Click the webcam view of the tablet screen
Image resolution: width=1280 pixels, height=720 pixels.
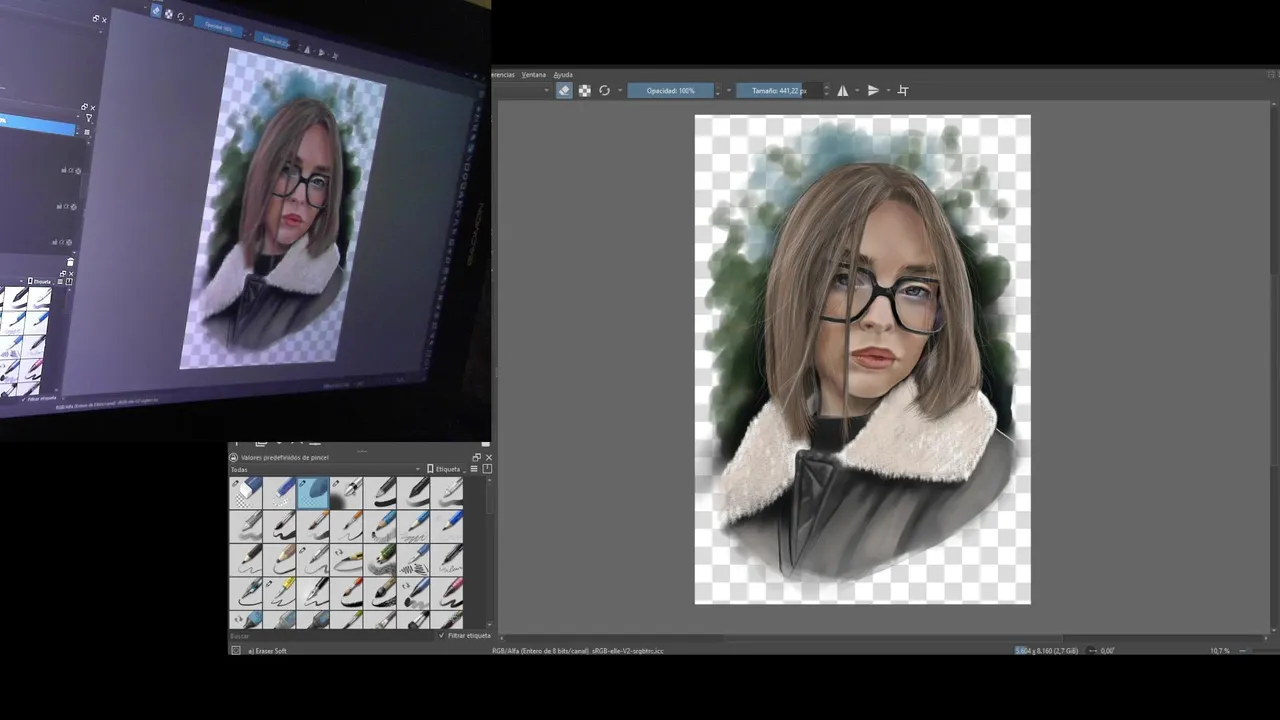[x=245, y=218]
